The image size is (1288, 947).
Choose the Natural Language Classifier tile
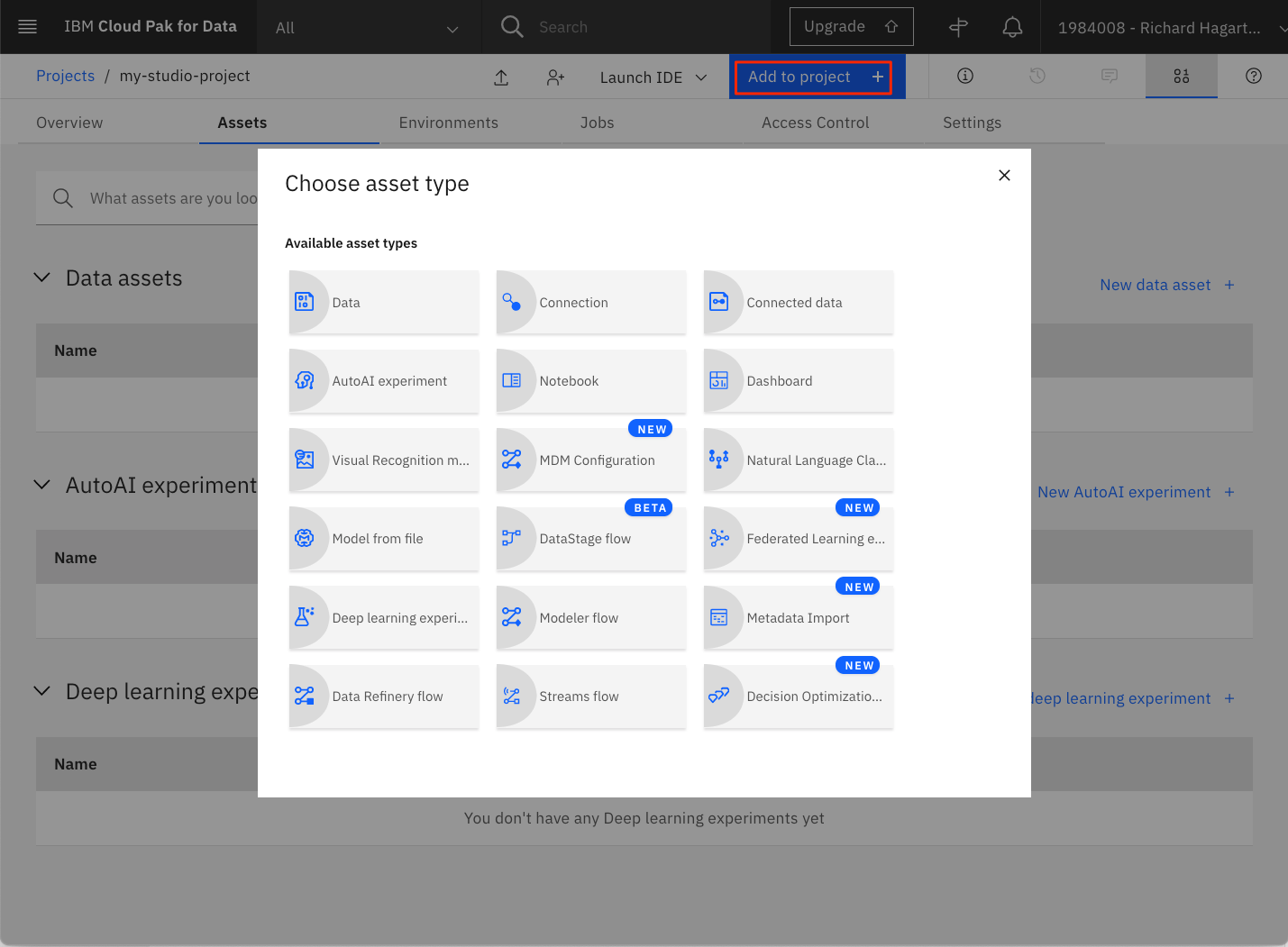[799, 460]
